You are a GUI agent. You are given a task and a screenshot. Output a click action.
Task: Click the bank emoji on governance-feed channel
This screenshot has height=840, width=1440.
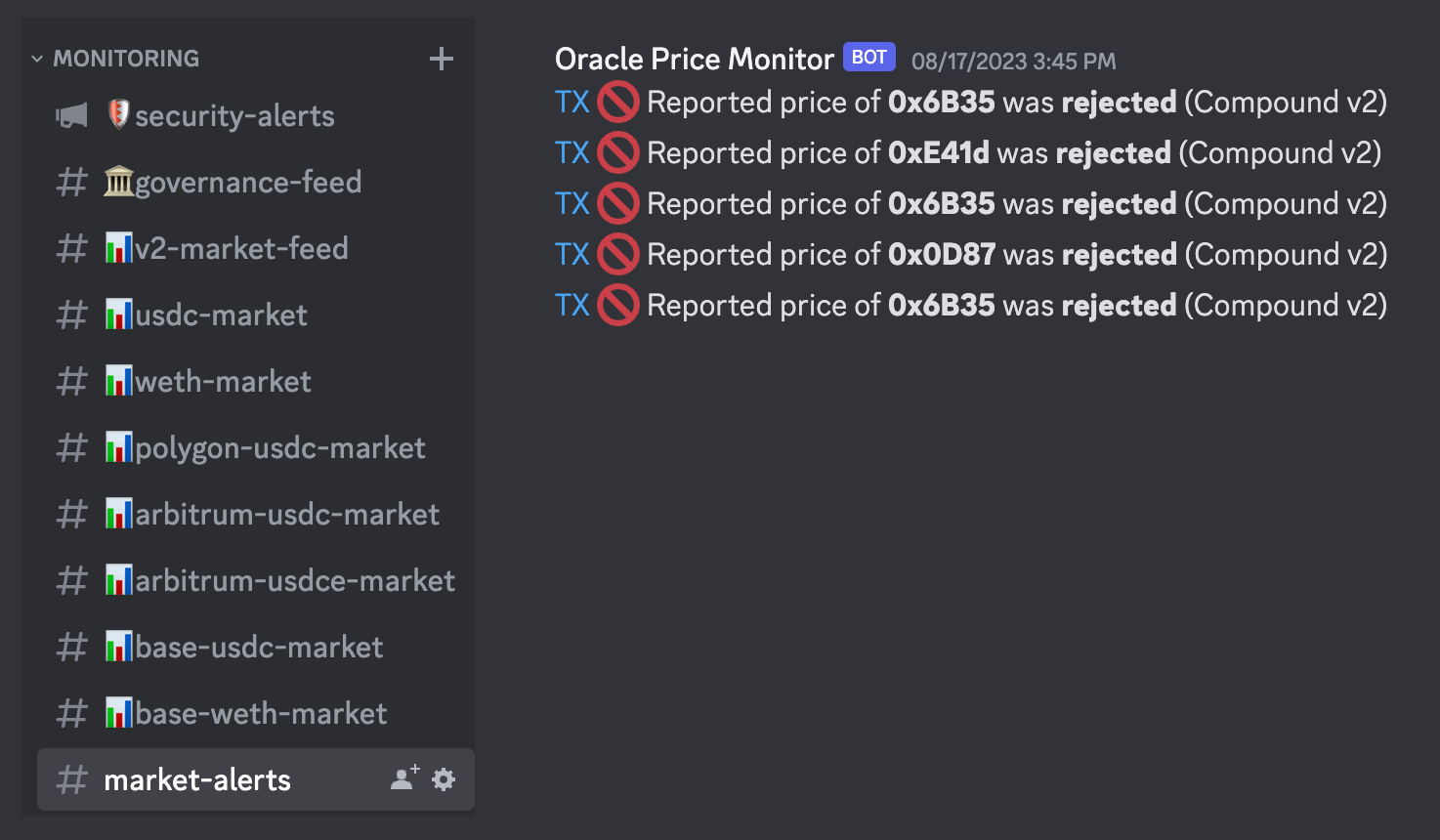[x=117, y=181]
